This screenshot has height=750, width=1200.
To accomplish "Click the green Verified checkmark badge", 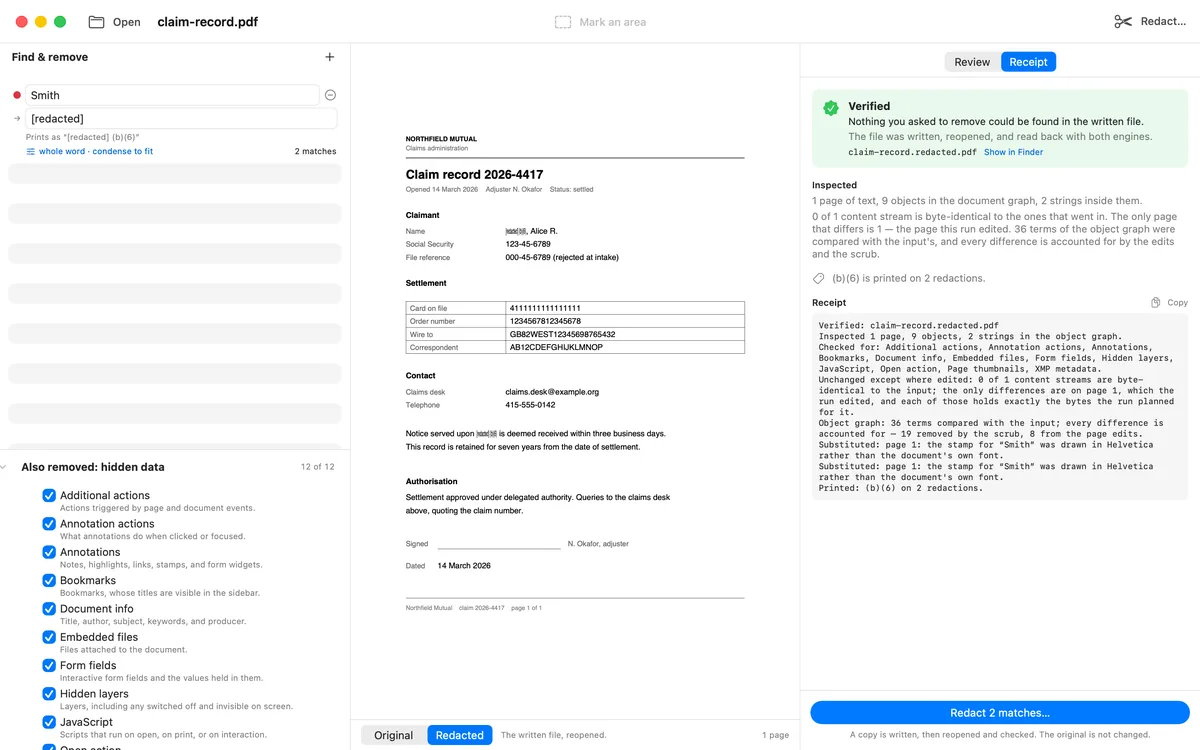I will [831, 108].
